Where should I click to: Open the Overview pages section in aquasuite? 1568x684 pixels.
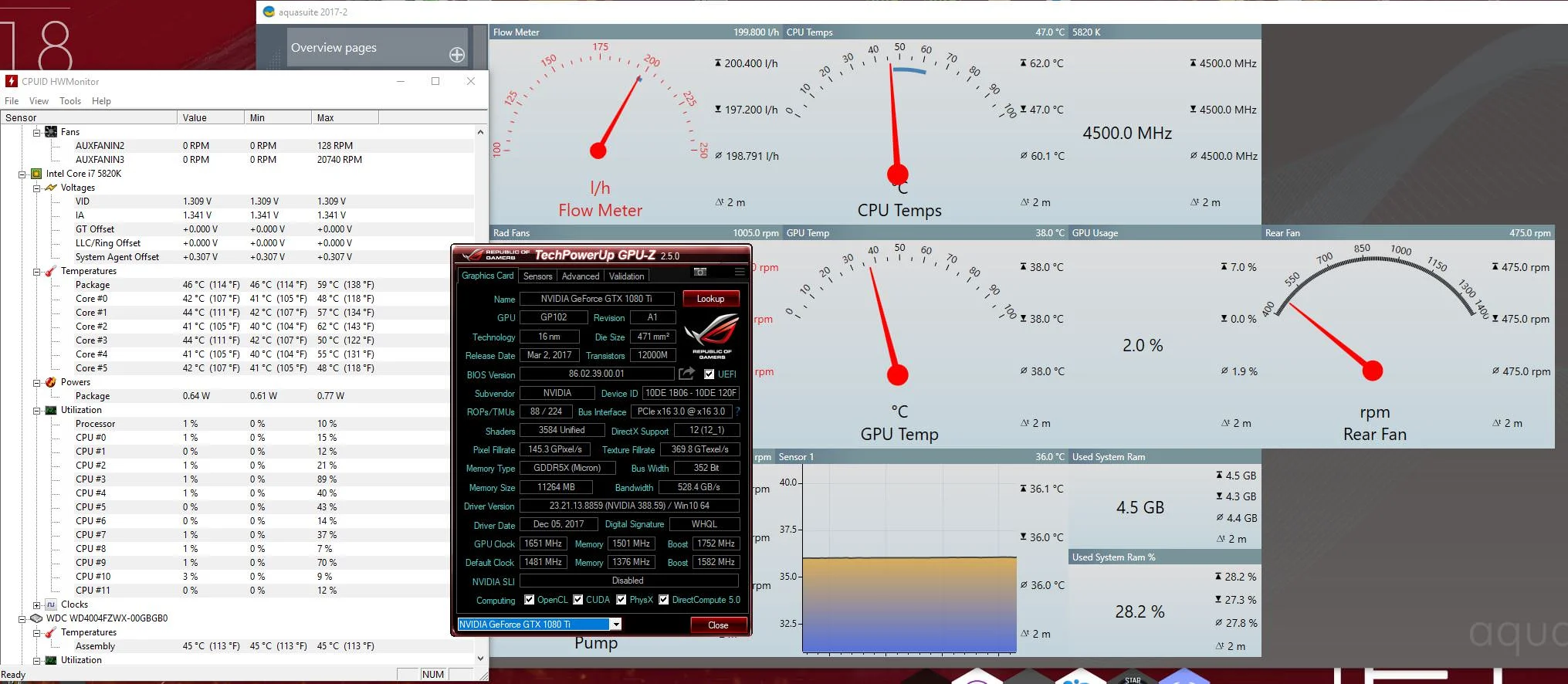coord(378,47)
